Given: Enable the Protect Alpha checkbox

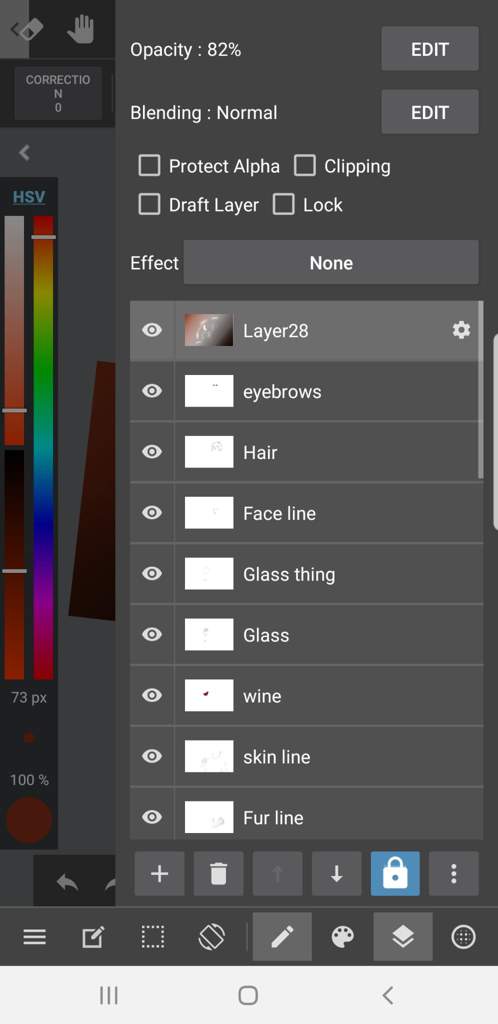Looking at the screenshot, I should tap(149, 166).
